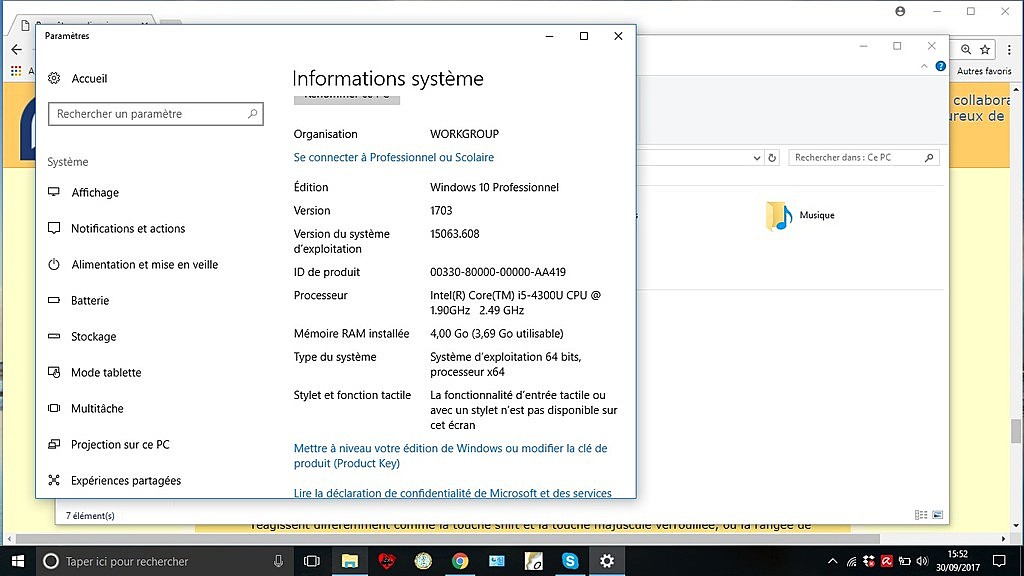Open the Action Center notification icon
Screen dimensions: 1024x576
click(999, 561)
